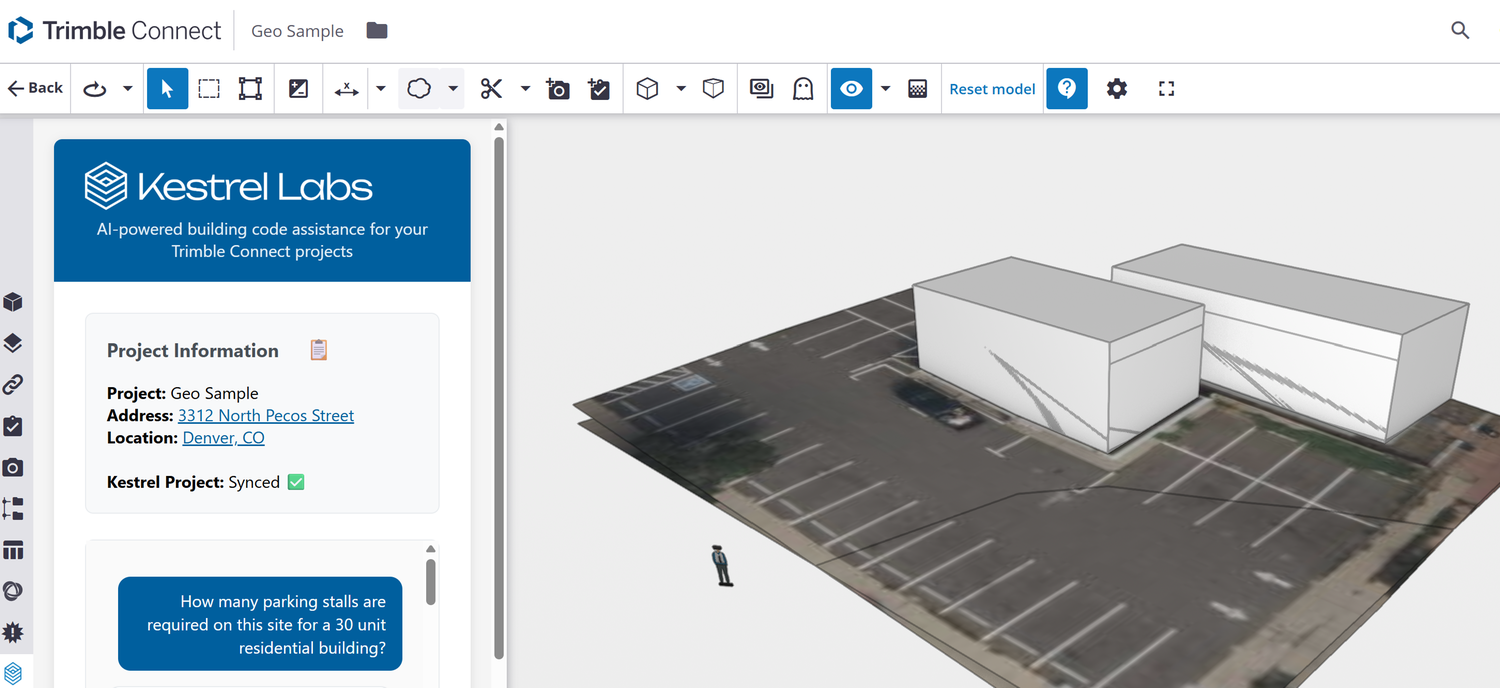Take a snapshot with the camera-plus tool
The height and width of the screenshot is (688, 1500).
(558, 89)
